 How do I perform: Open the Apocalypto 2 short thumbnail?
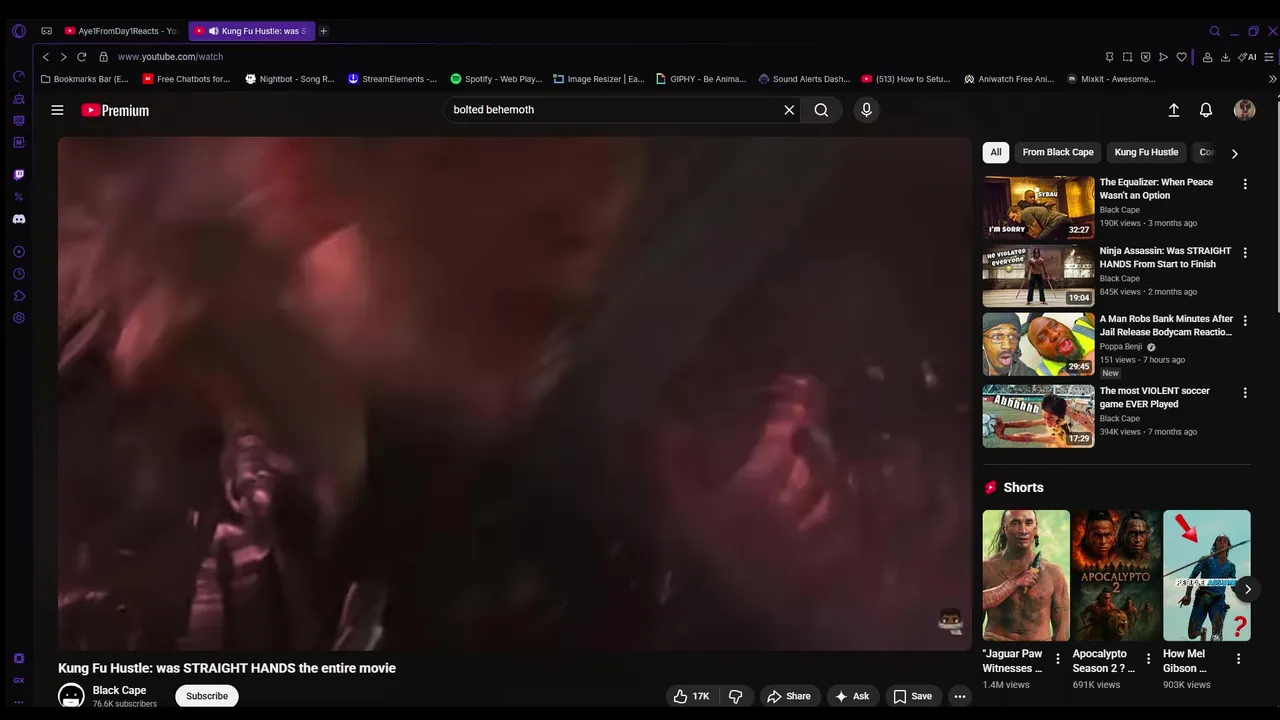1116,575
